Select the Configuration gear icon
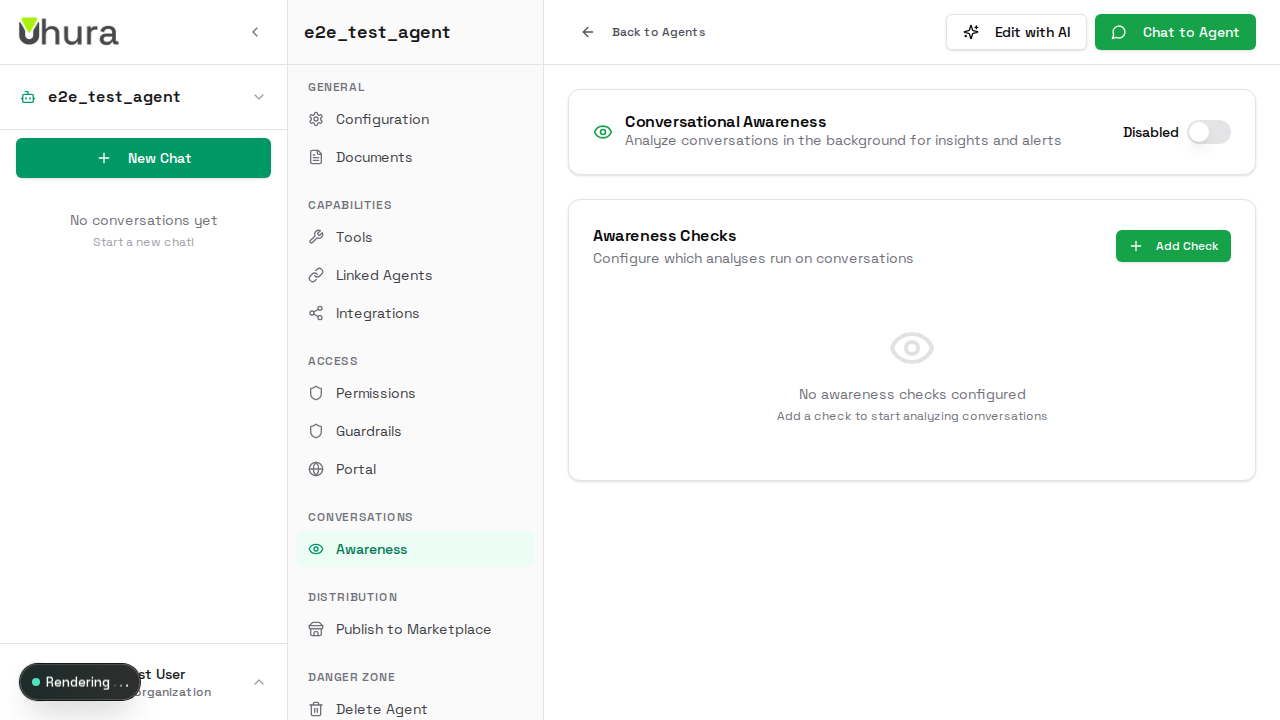Image resolution: width=1280 pixels, height=720 pixels. pyautogui.click(x=315, y=119)
